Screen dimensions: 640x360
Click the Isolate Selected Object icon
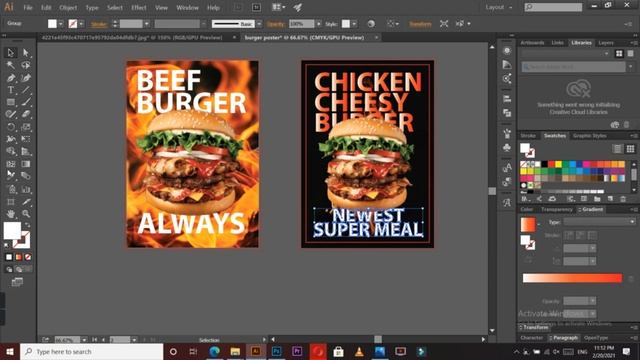[444, 24]
